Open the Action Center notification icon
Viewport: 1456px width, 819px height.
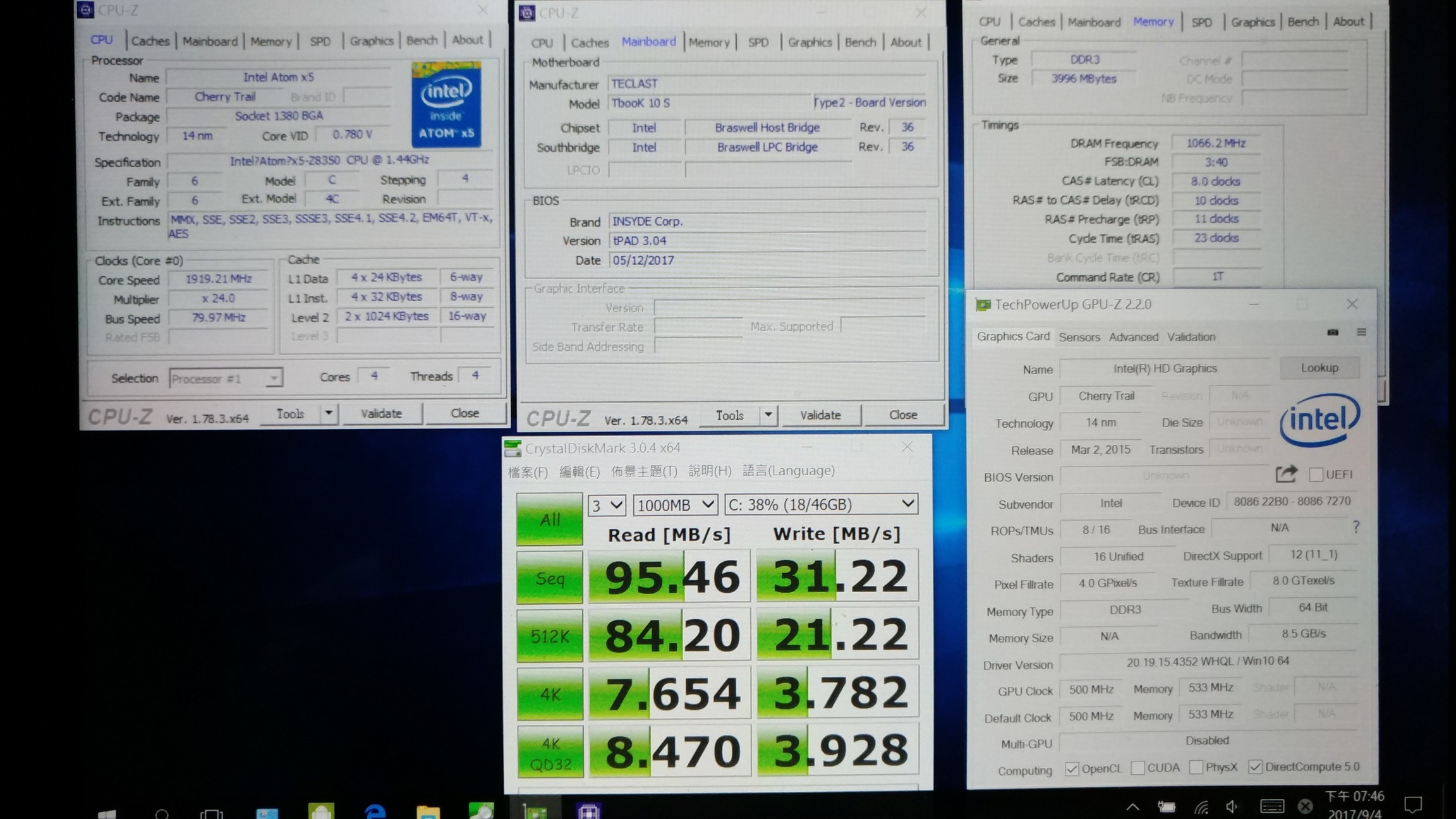pyautogui.click(x=1413, y=804)
